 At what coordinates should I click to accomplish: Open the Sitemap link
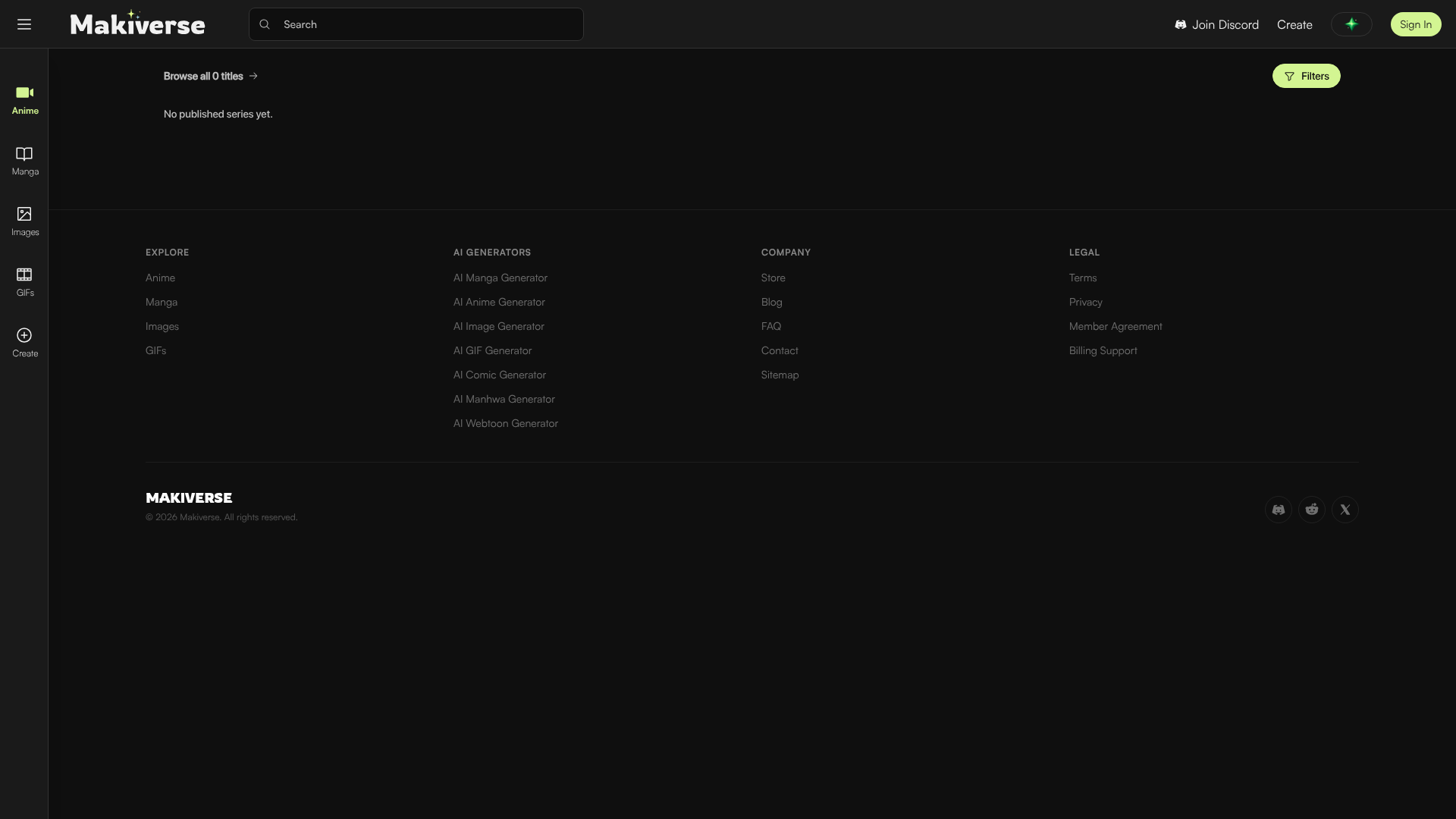(780, 375)
